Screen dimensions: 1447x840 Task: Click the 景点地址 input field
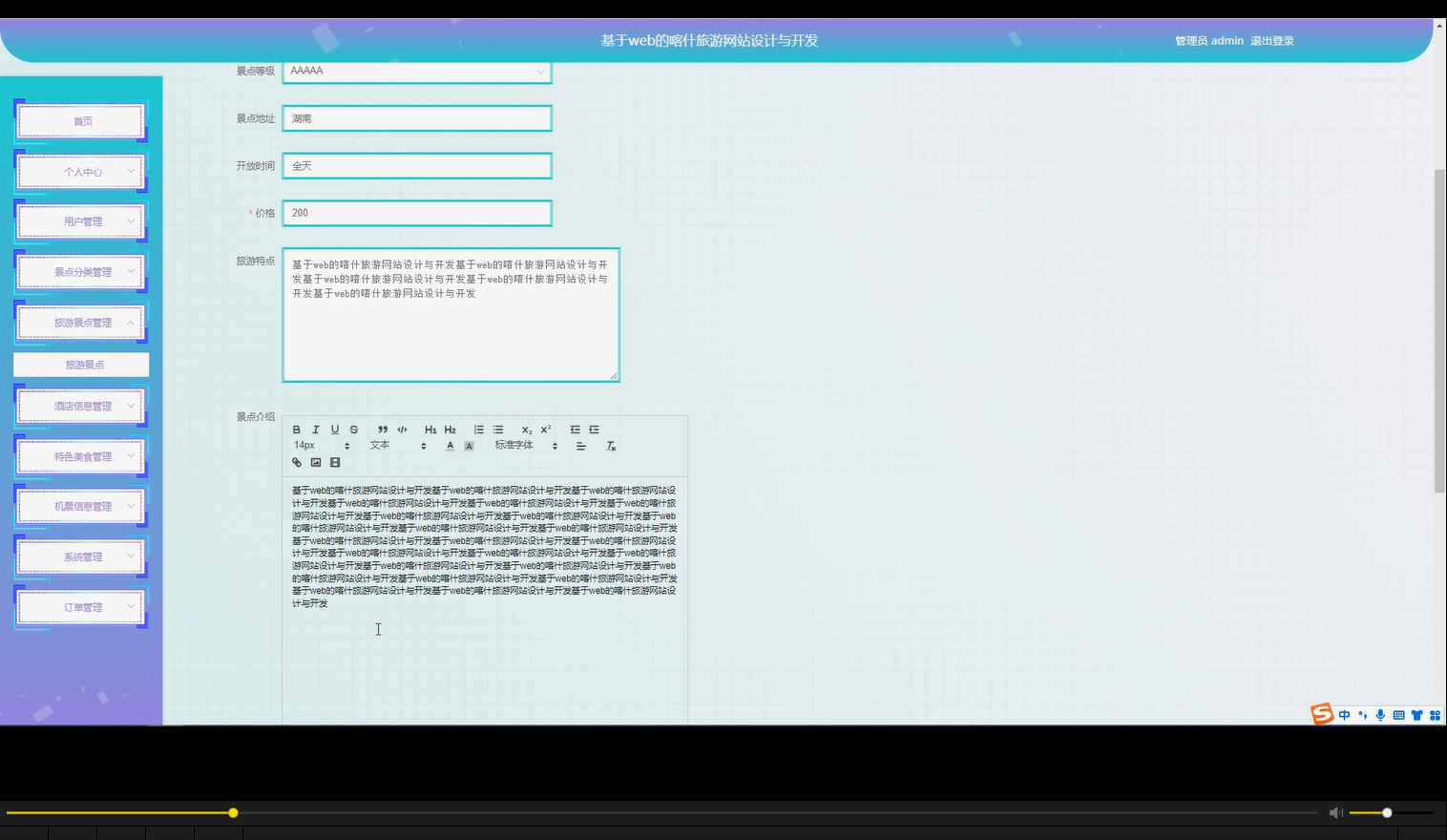click(x=417, y=118)
